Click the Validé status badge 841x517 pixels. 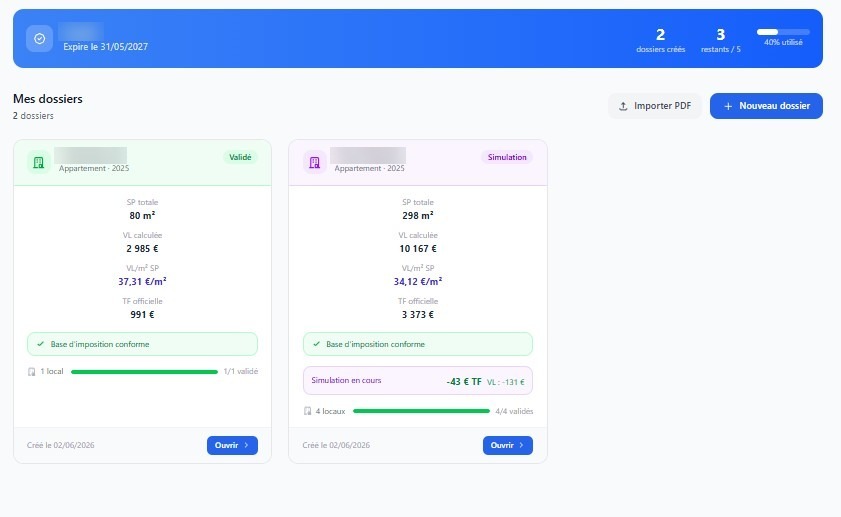[240, 157]
